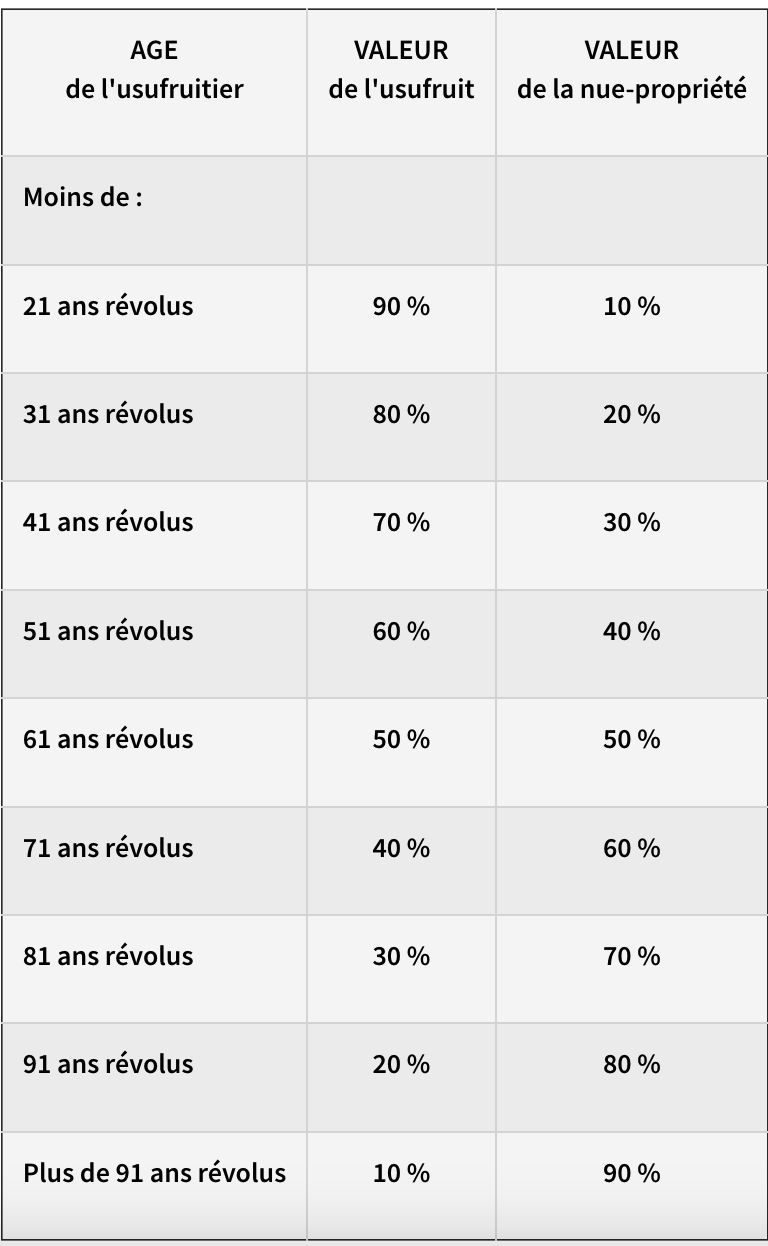The width and height of the screenshot is (768, 1246).
Task: Click the 60 % usufruit value
Action: pyautogui.click(x=401, y=631)
